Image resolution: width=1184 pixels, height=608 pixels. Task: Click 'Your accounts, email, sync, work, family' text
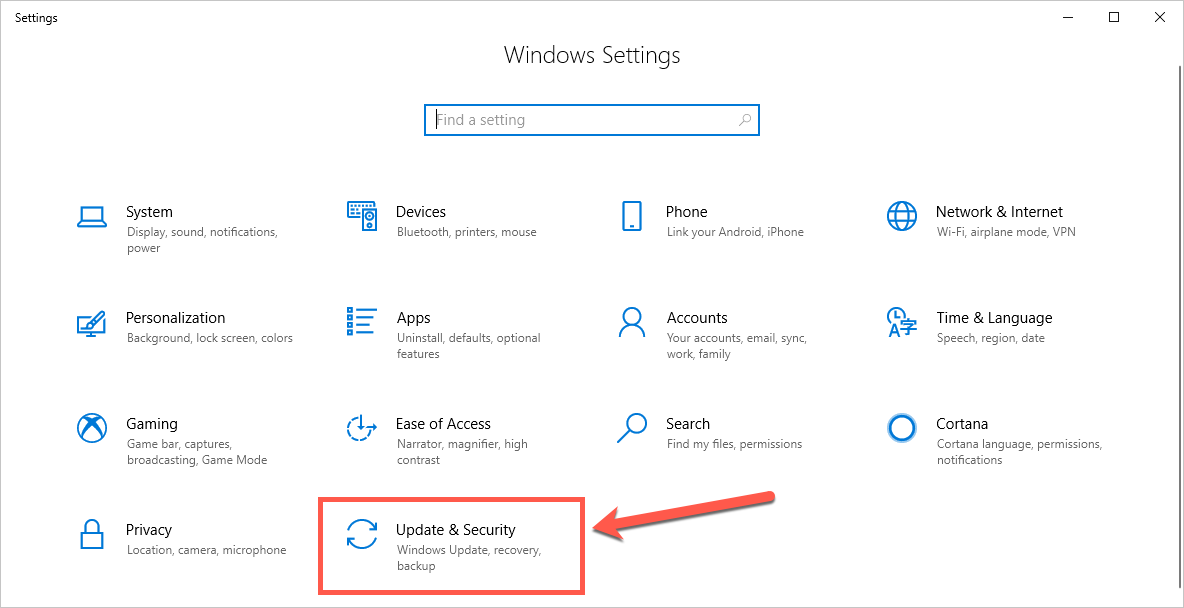pos(737,346)
